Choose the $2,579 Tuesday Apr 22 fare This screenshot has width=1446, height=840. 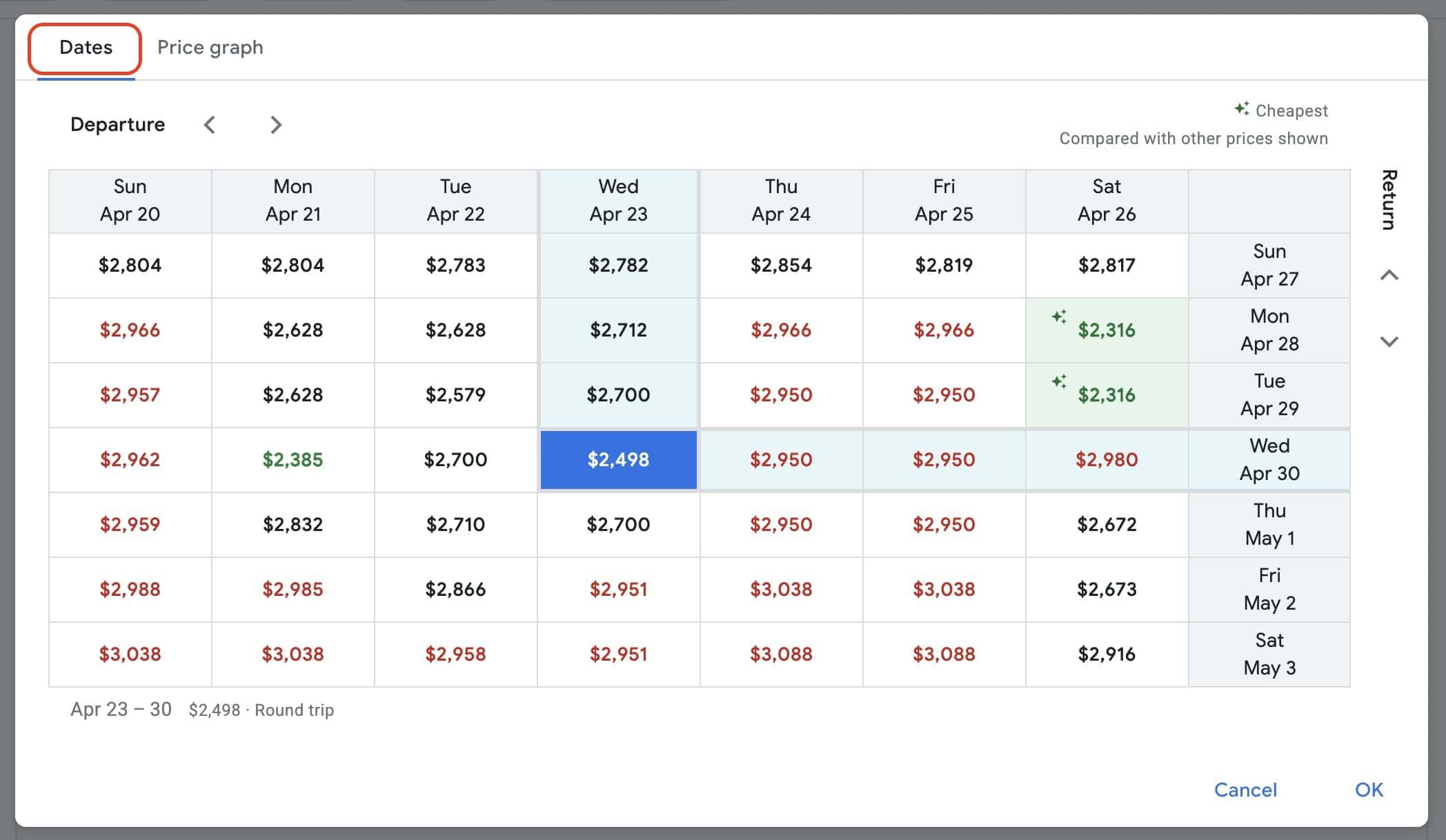(455, 395)
